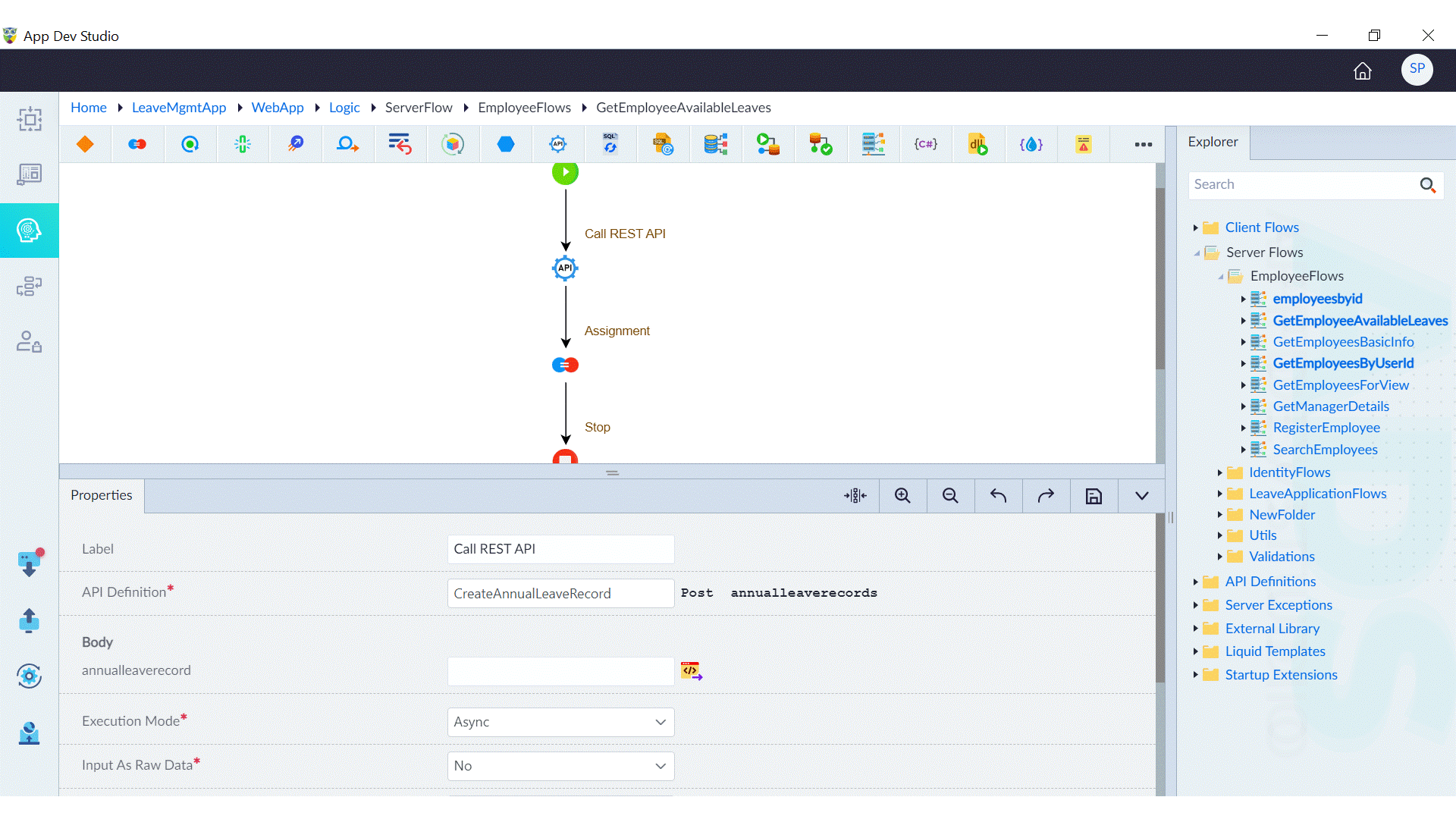Select the purple rocket tool
The height and width of the screenshot is (819, 1456).
pos(296,144)
